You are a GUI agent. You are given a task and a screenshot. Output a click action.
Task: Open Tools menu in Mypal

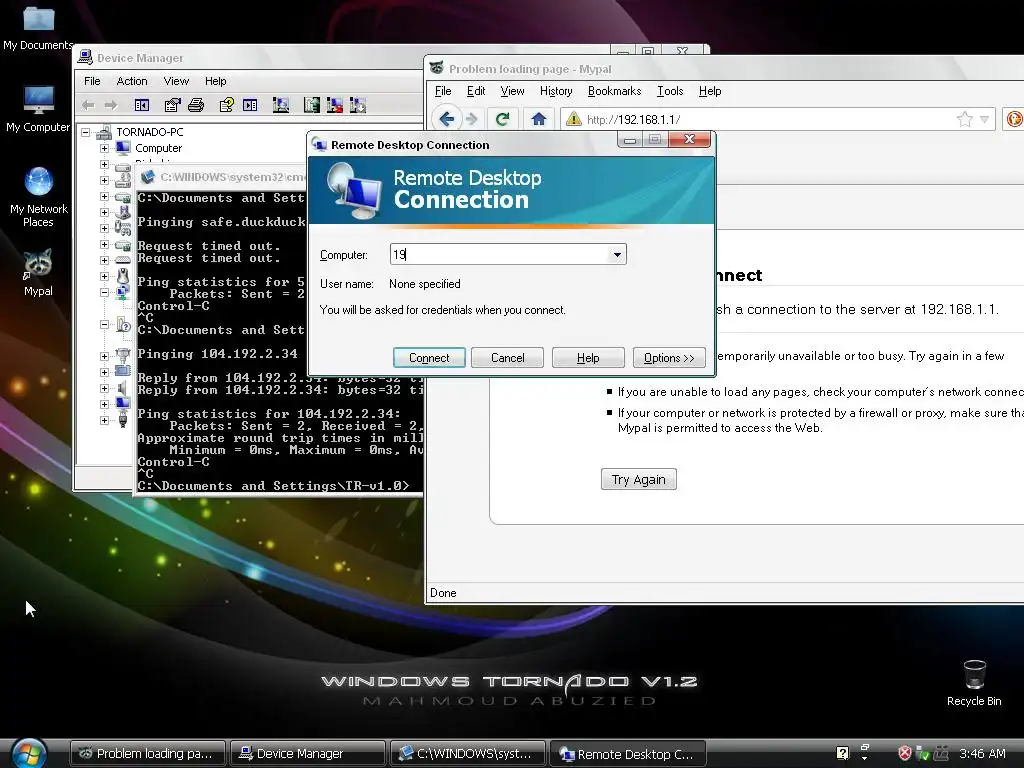point(670,91)
